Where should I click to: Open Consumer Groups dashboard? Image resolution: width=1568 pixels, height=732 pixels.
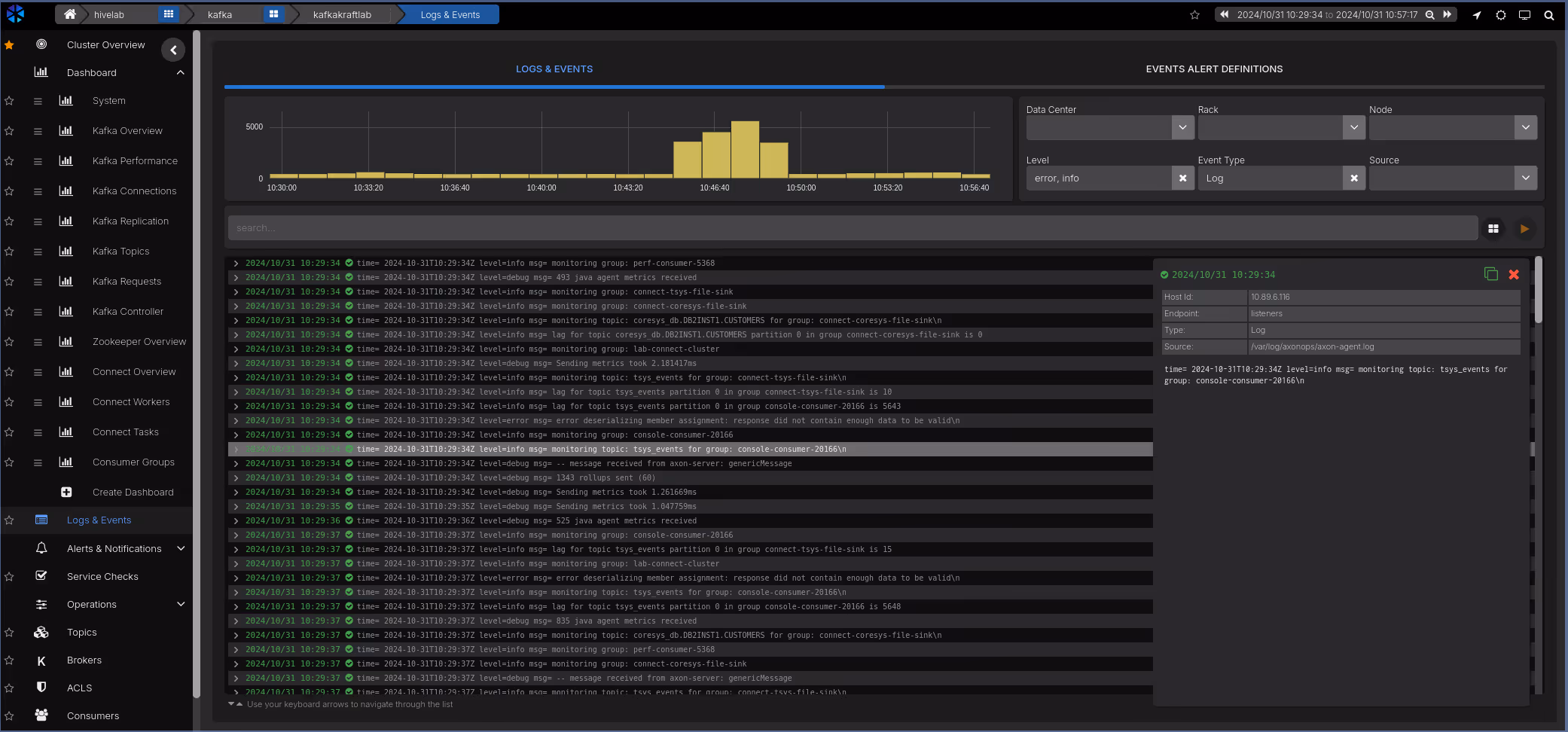click(x=133, y=462)
